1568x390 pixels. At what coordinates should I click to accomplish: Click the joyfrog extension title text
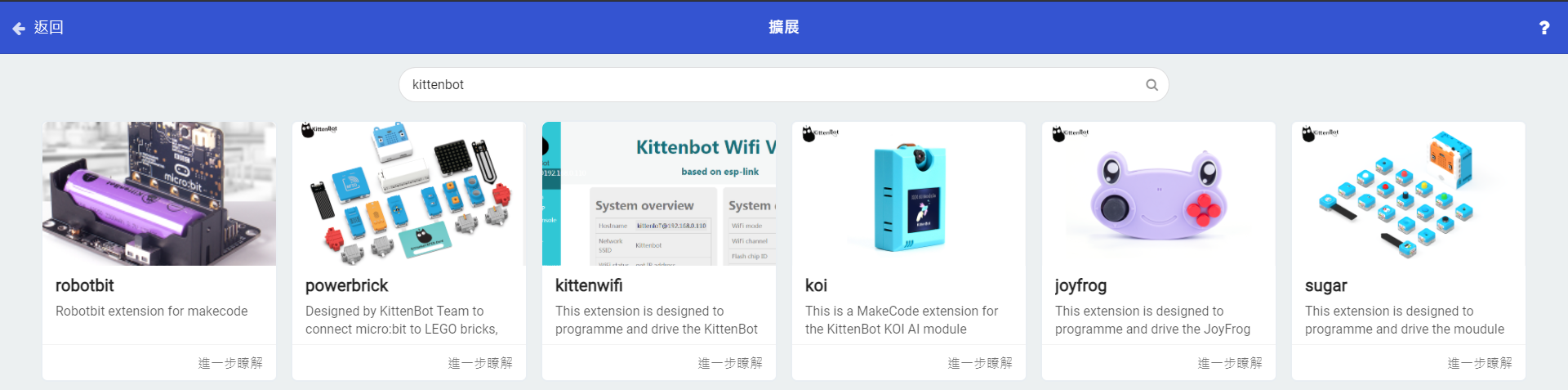click(1080, 285)
